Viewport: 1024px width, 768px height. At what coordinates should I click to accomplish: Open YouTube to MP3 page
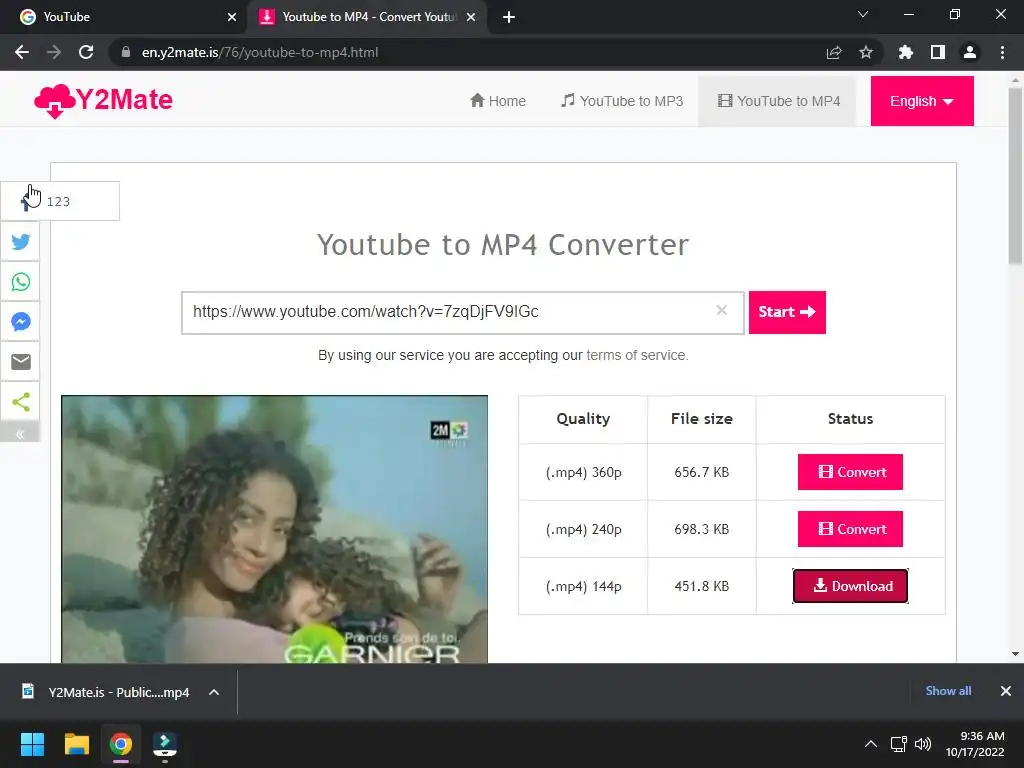[x=622, y=101]
